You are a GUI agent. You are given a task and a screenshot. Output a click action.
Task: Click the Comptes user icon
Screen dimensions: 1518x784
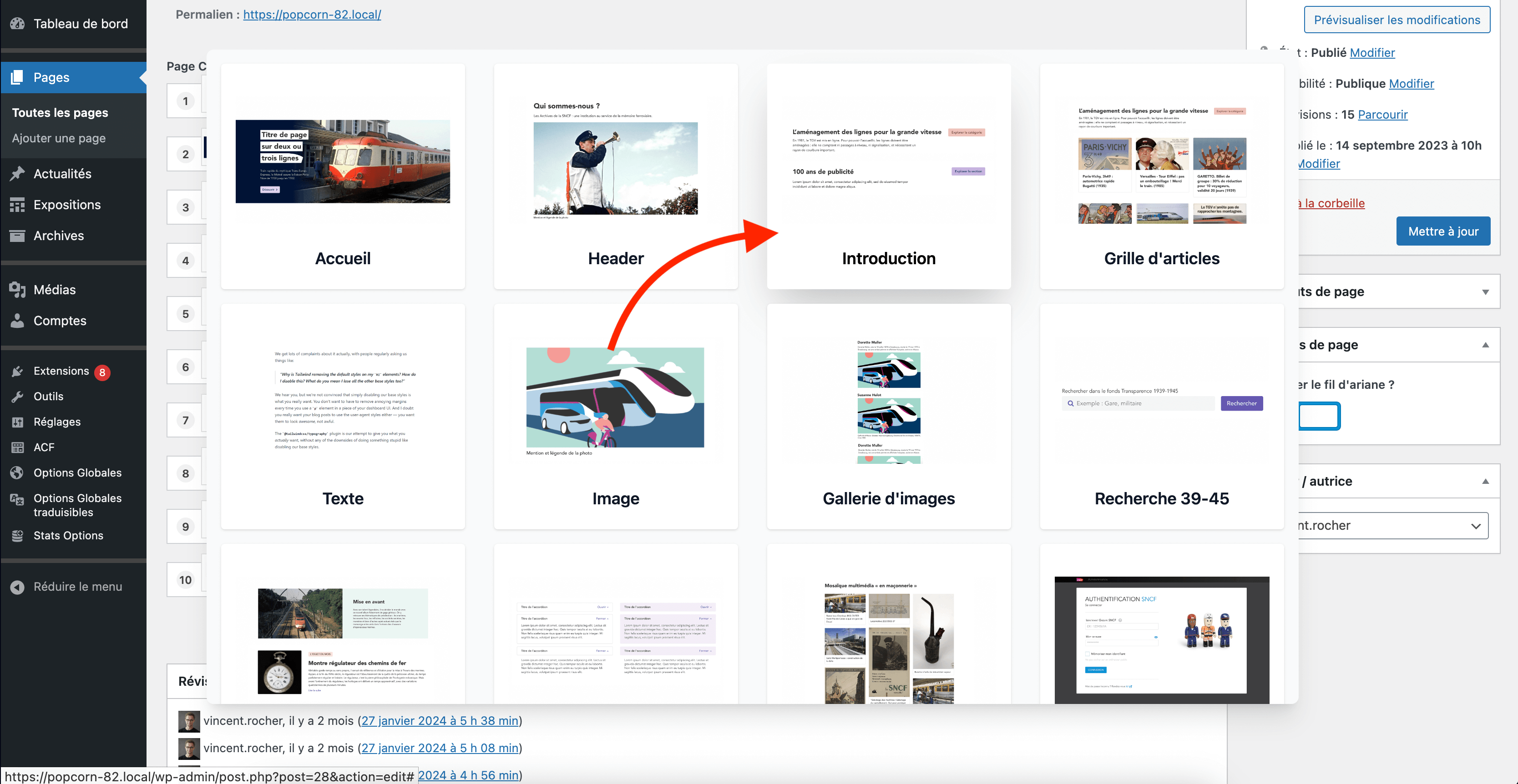click(x=18, y=321)
